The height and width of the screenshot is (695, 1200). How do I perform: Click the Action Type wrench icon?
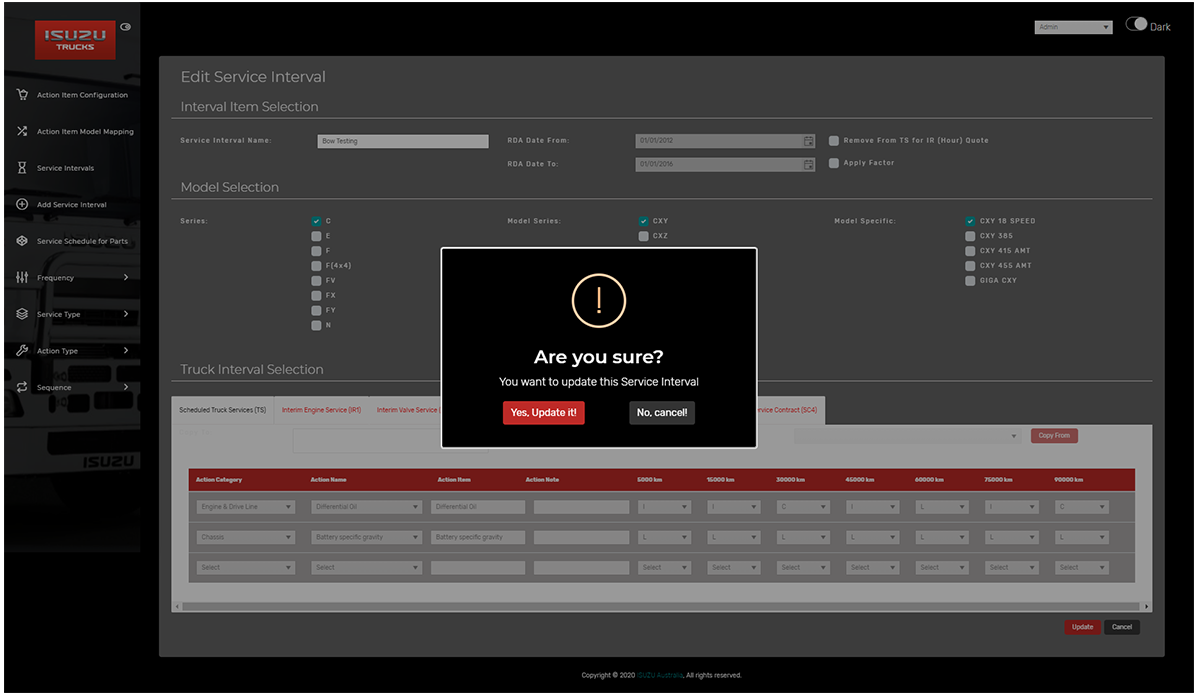[x=22, y=350]
